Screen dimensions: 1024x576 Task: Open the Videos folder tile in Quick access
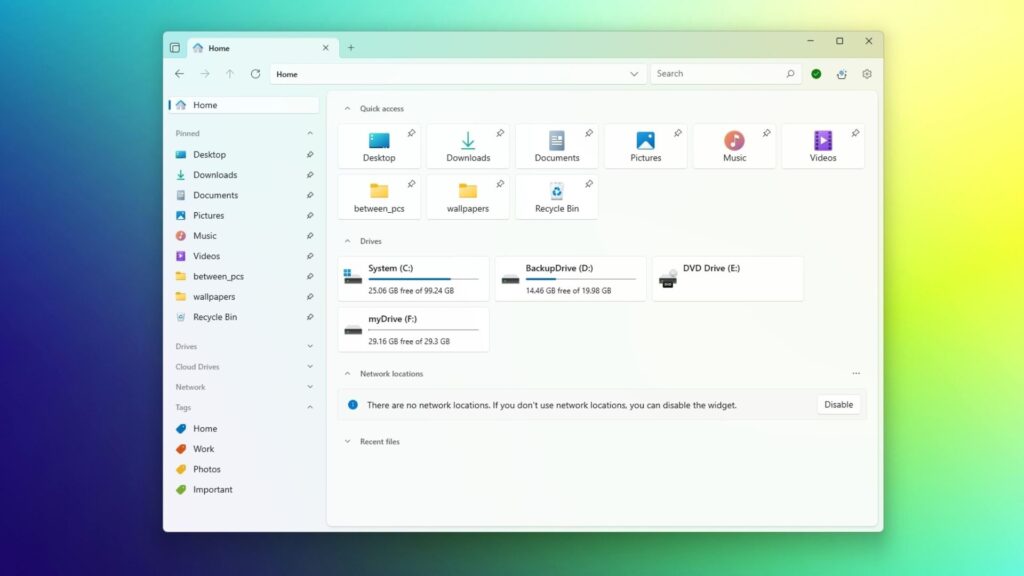click(822, 146)
